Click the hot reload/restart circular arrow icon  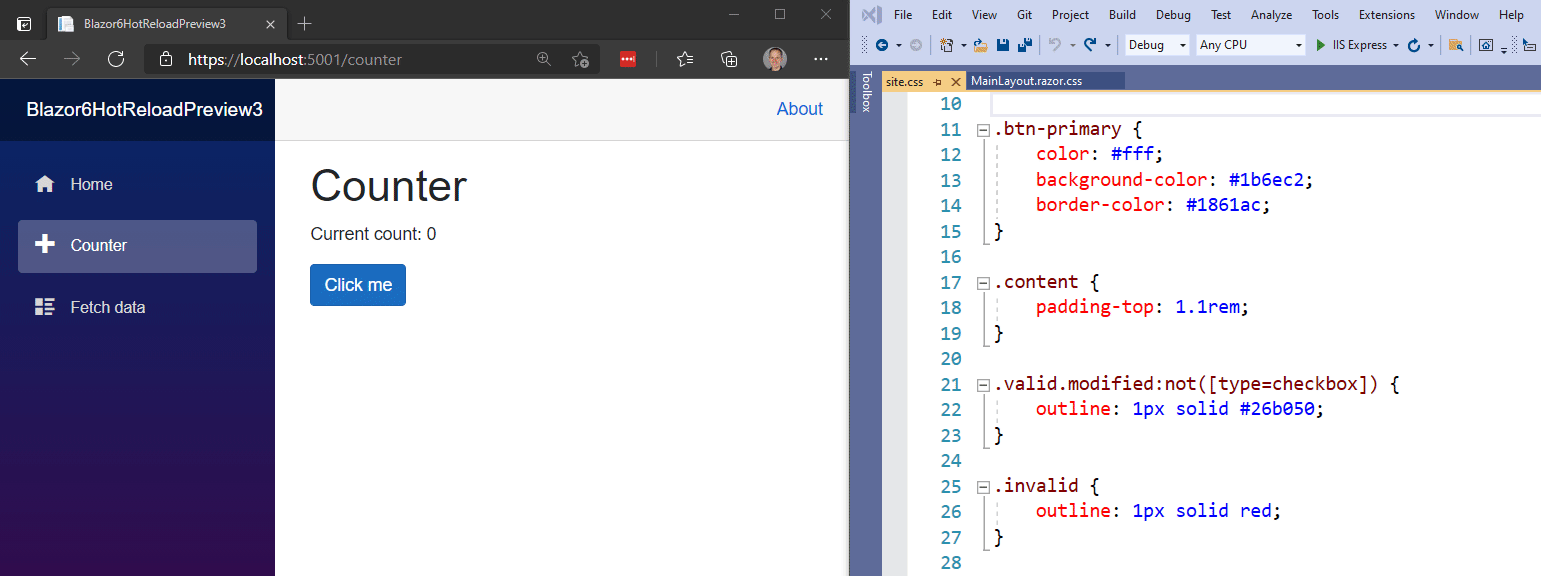[1413, 46]
